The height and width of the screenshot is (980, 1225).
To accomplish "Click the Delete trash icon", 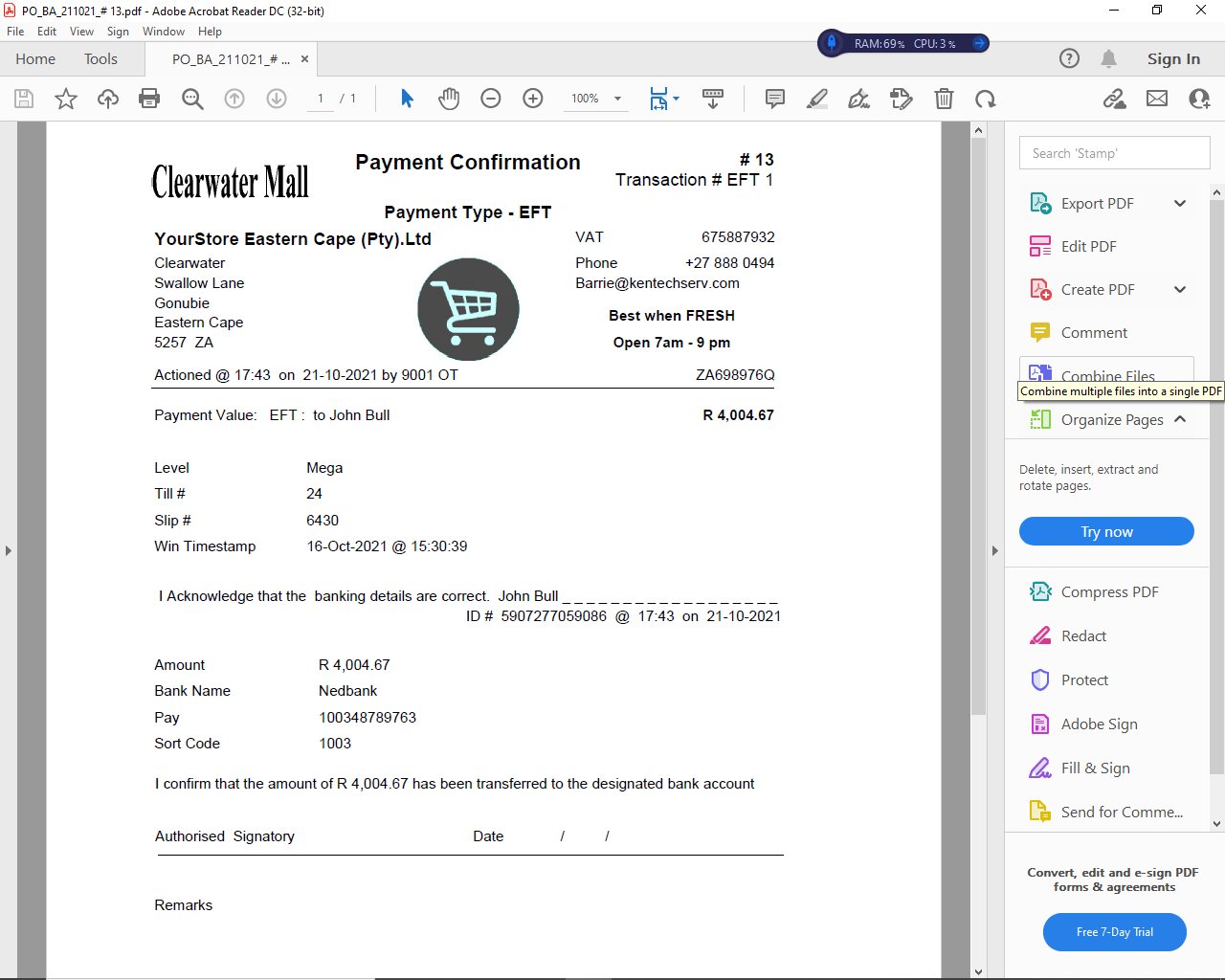I will pos(944,99).
